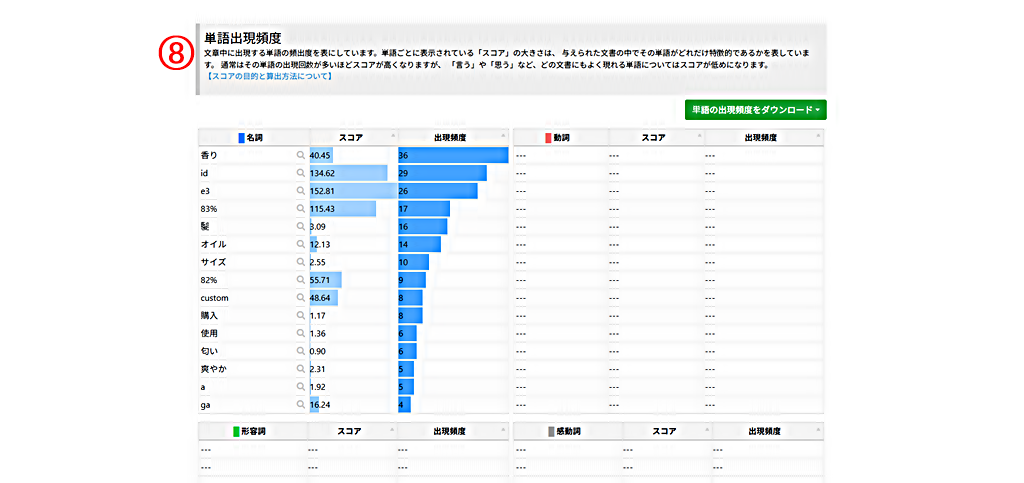The height and width of the screenshot is (483, 1024).
Task: Sort the noun table by 出現頻度
Action: [x=454, y=138]
